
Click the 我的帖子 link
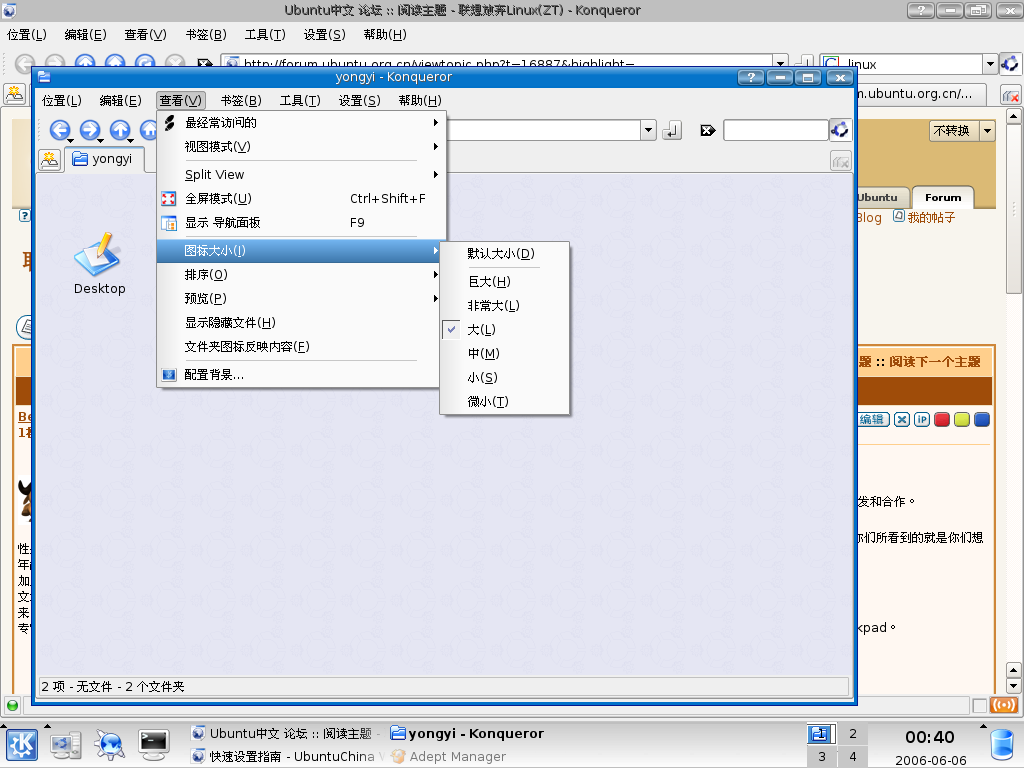pos(931,217)
